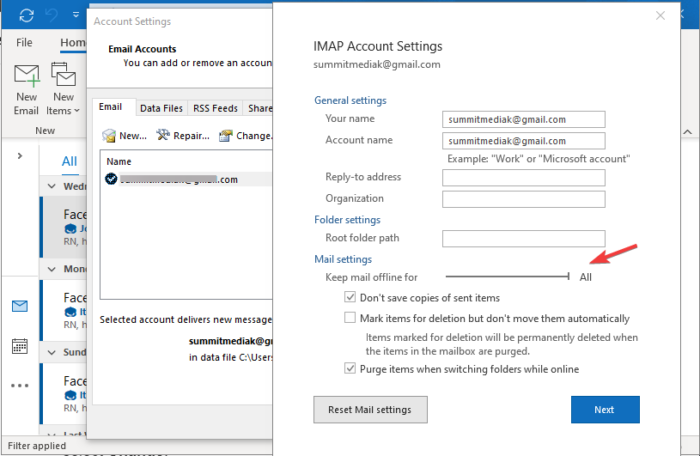This screenshot has height=456, width=700.
Task: Open the New Items icon menu
Action: click(64, 76)
